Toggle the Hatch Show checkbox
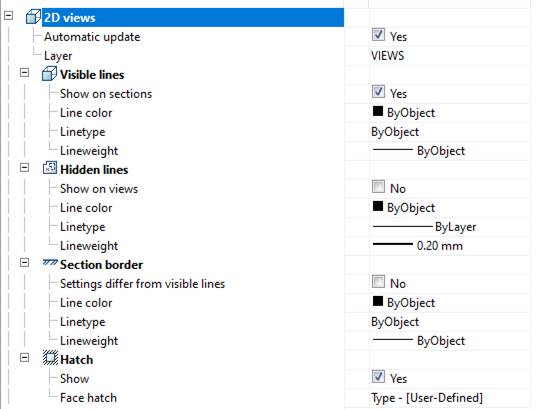The height and width of the screenshot is (409, 536). click(378, 377)
